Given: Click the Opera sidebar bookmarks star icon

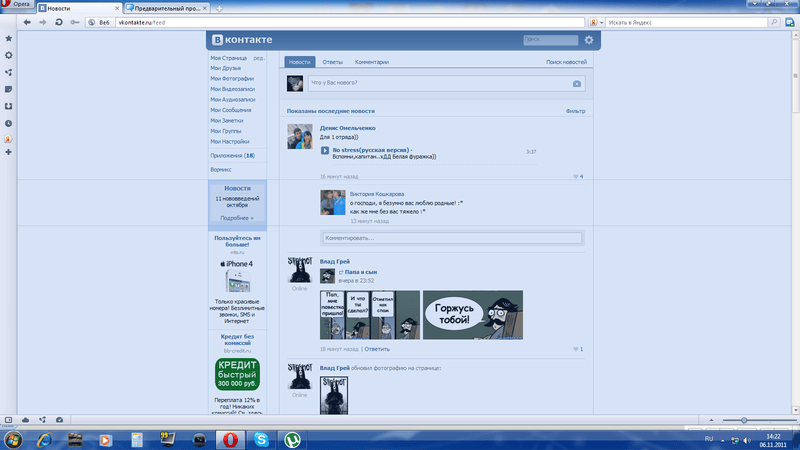Looking at the screenshot, I should [x=9, y=38].
